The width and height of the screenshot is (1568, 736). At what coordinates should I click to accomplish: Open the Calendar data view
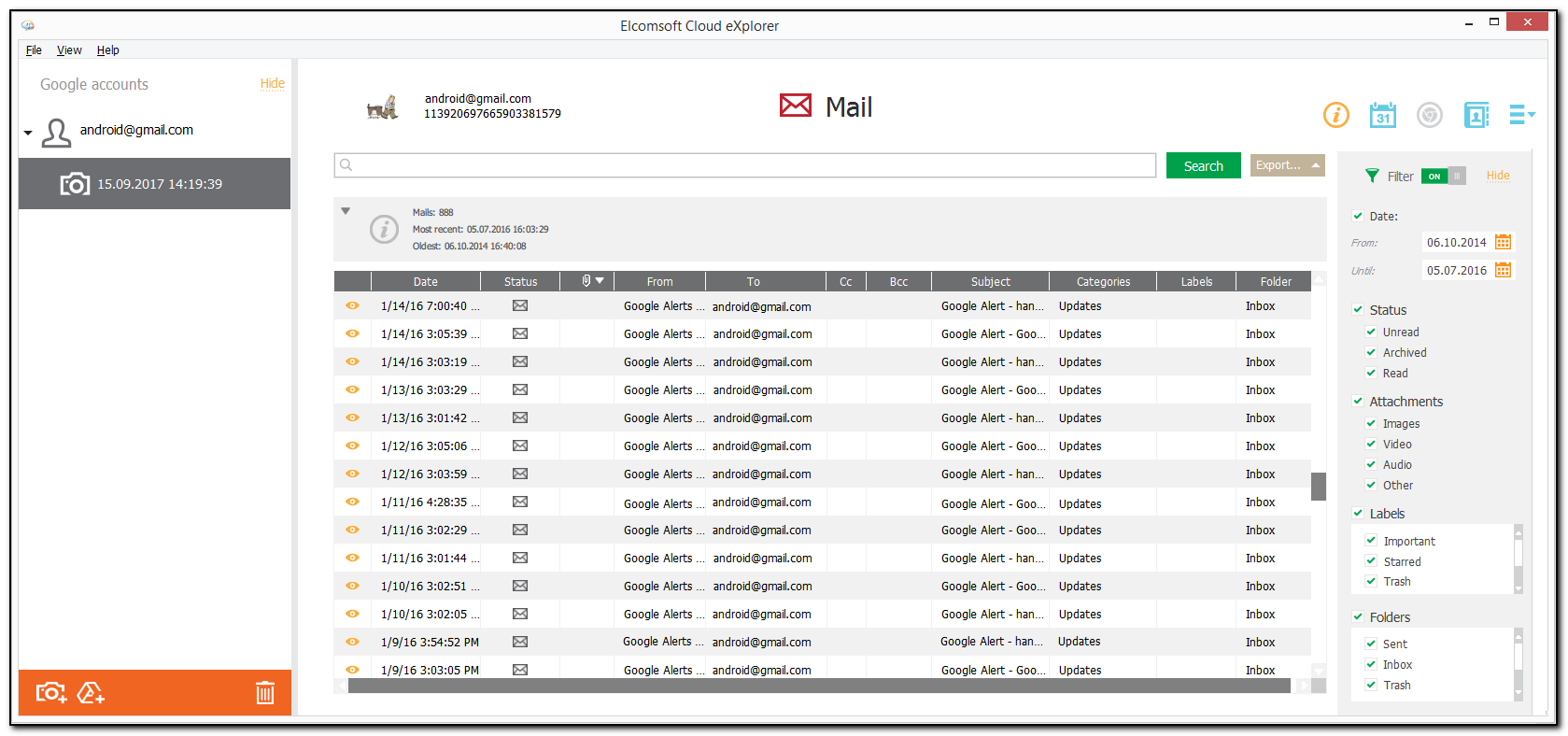coord(1382,115)
